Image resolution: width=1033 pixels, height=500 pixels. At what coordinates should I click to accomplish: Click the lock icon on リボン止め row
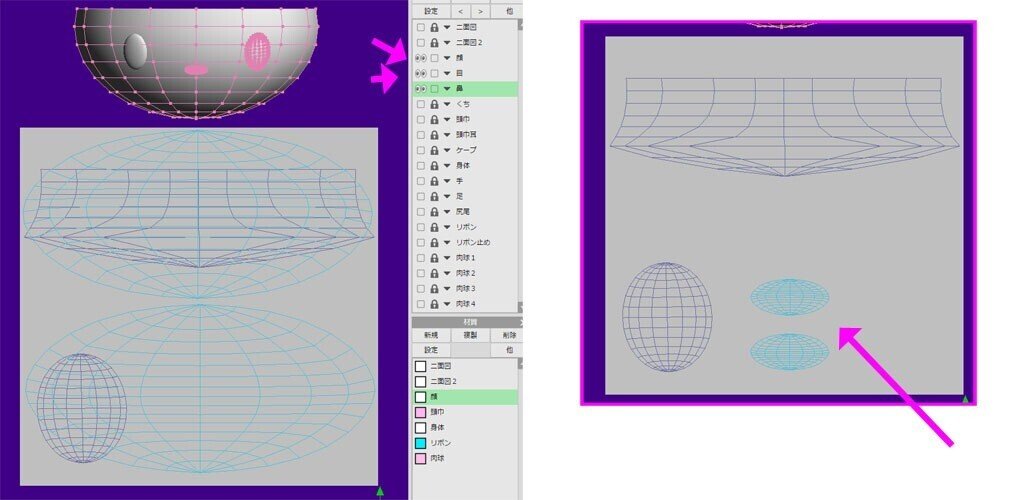[434, 242]
